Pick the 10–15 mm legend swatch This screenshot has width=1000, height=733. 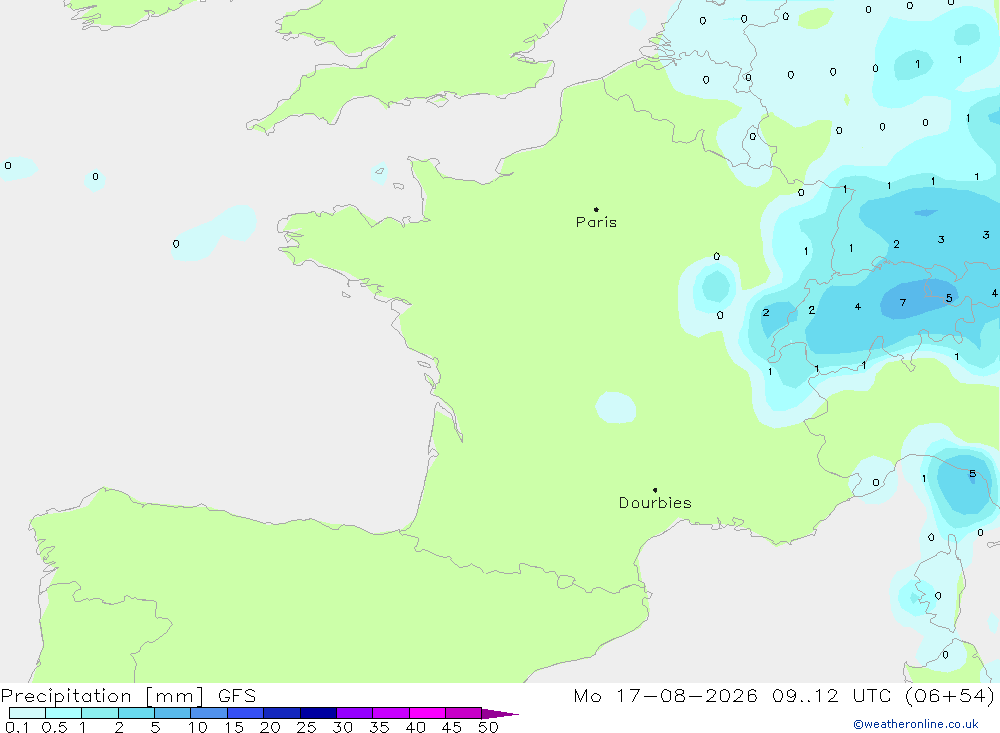209,713
